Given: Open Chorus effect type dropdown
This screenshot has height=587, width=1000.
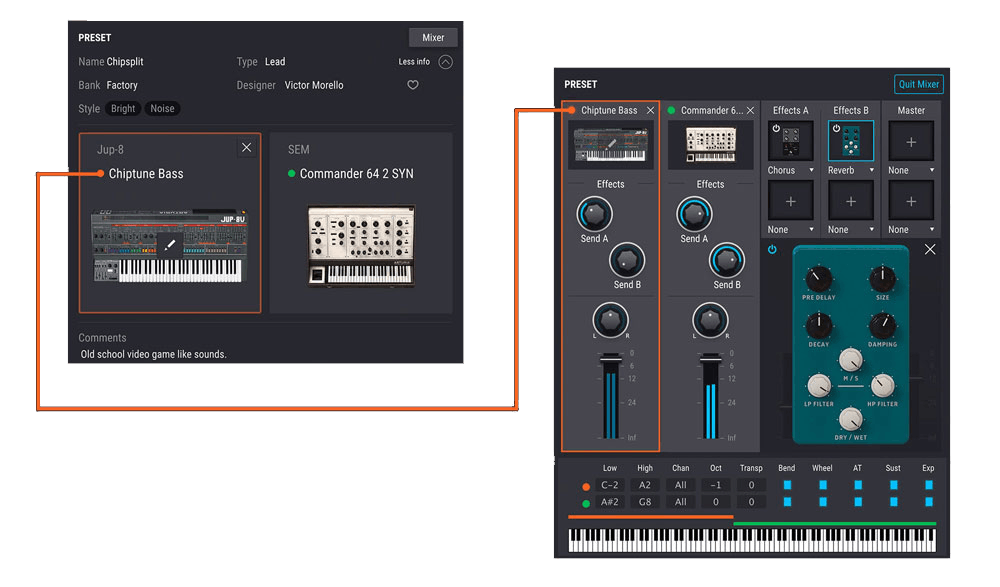Looking at the screenshot, I should pos(790,170).
